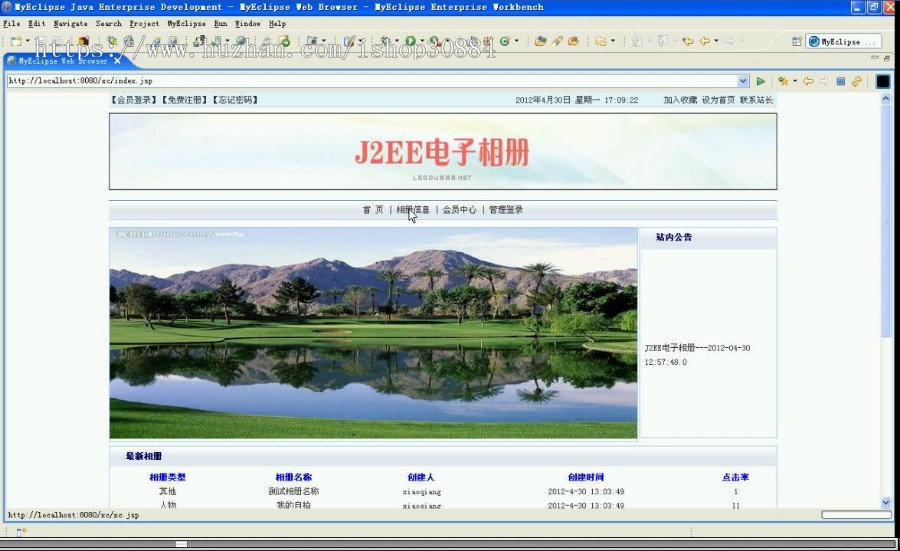
Task: Go to Last Edit Location icon
Action: (x=688, y=41)
